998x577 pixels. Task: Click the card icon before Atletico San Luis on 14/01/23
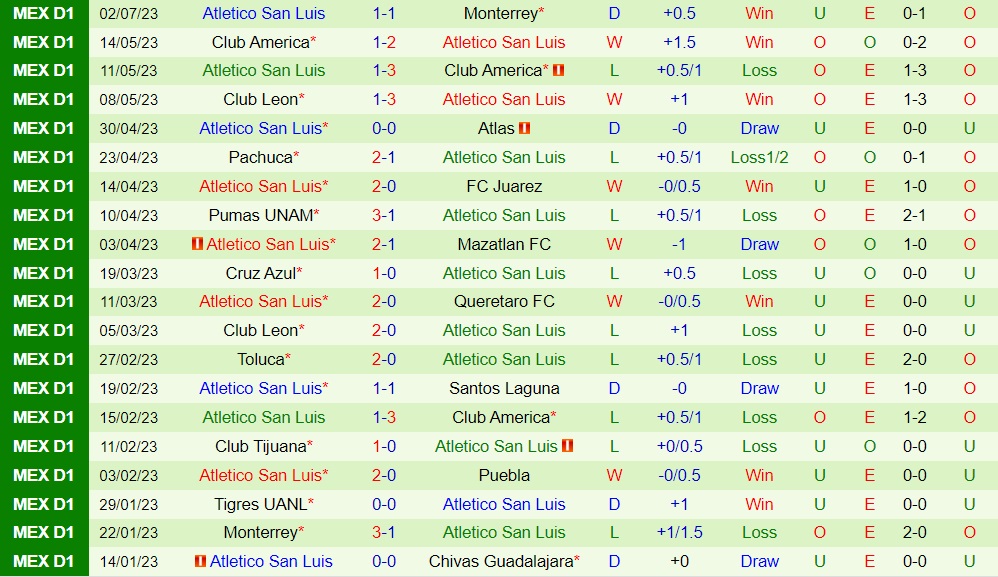[x=201, y=561]
